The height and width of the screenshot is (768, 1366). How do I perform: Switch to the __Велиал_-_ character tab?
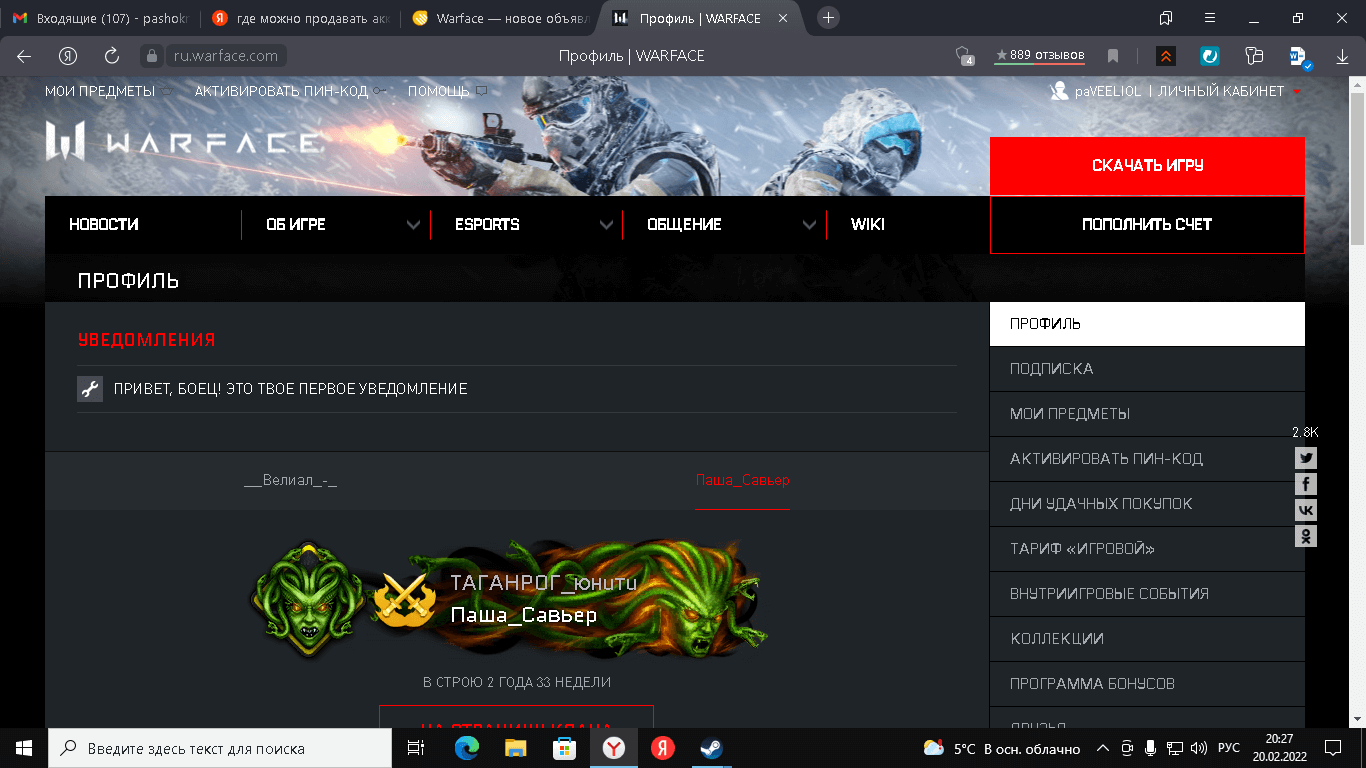click(x=290, y=481)
